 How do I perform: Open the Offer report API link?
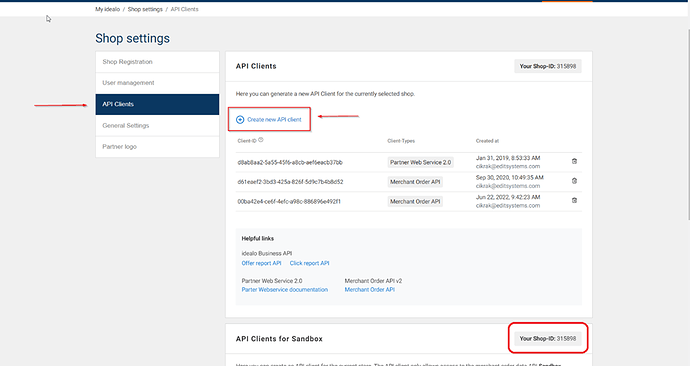coord(261,263)
